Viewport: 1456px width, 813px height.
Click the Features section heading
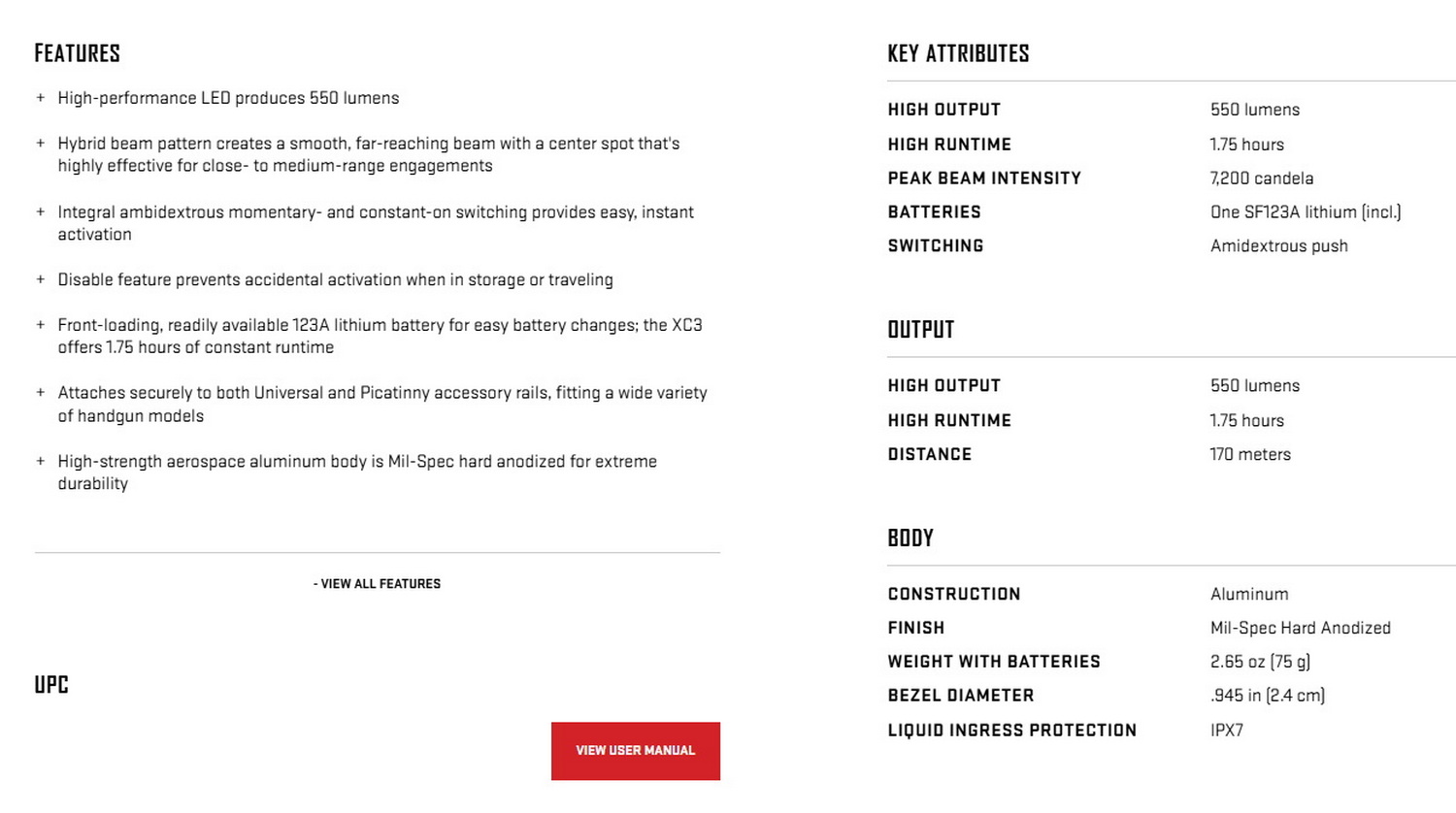pyautogui.click(x=78, y=53)
